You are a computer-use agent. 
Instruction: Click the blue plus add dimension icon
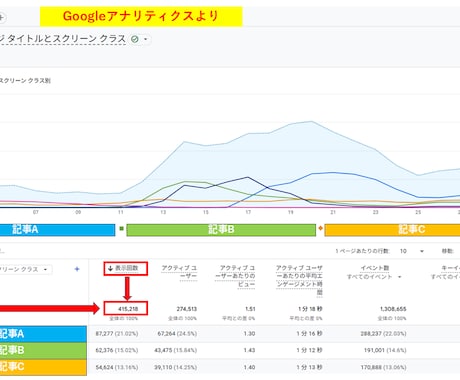(x=77, y=269)
